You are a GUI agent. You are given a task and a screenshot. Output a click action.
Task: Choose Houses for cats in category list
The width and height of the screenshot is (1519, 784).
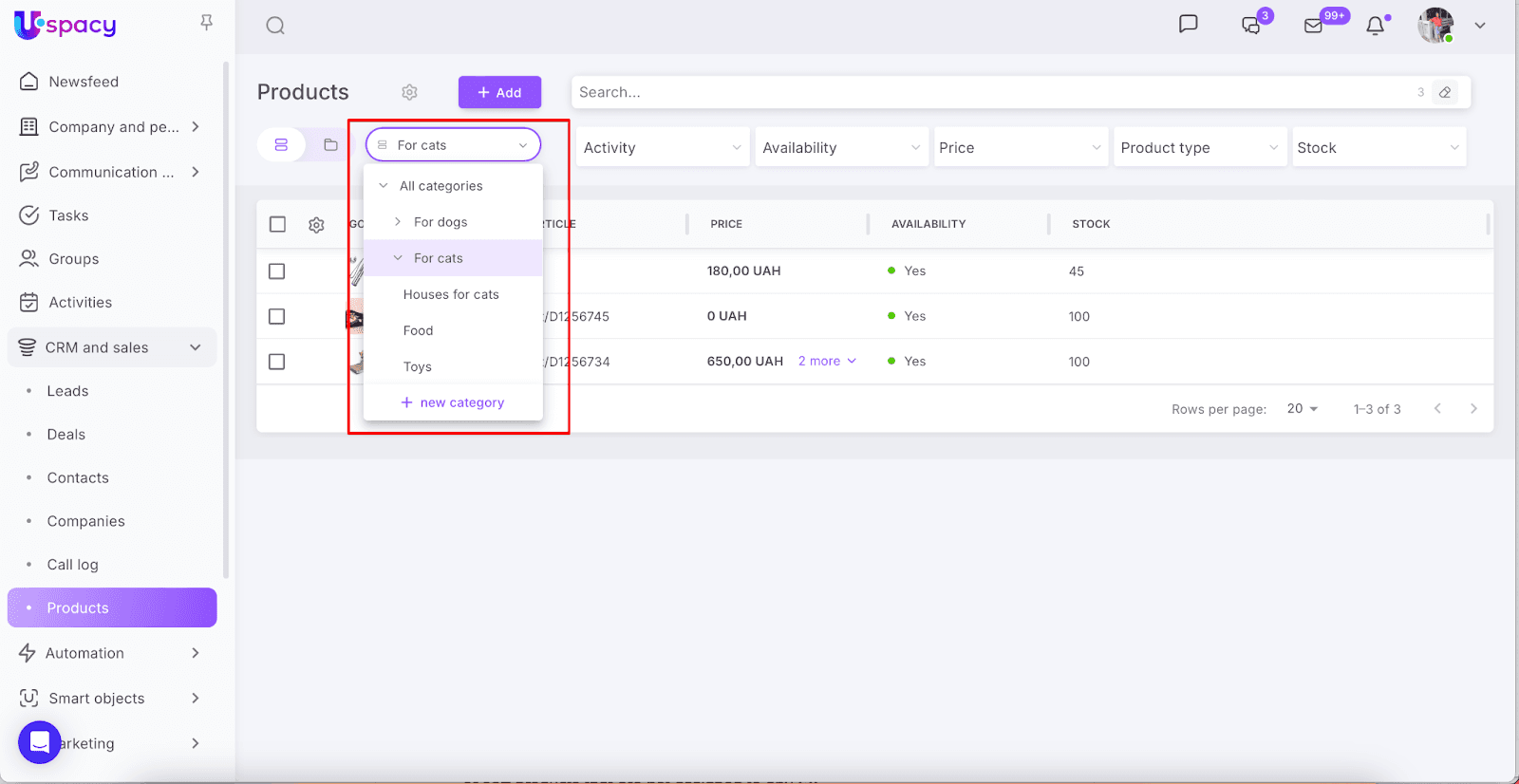click(x=451, y=294)
